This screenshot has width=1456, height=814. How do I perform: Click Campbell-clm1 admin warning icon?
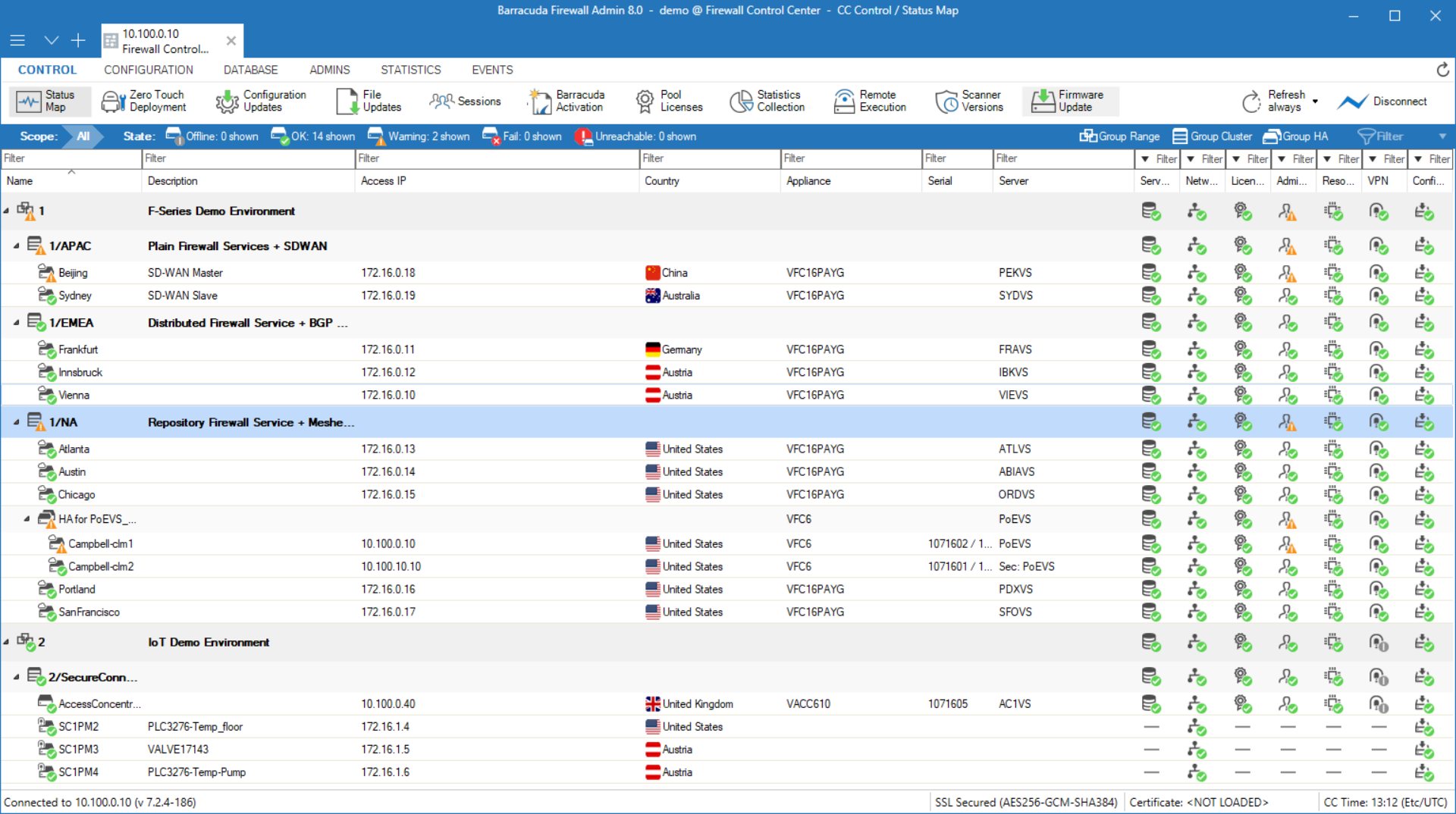[x=1288, y=543]
